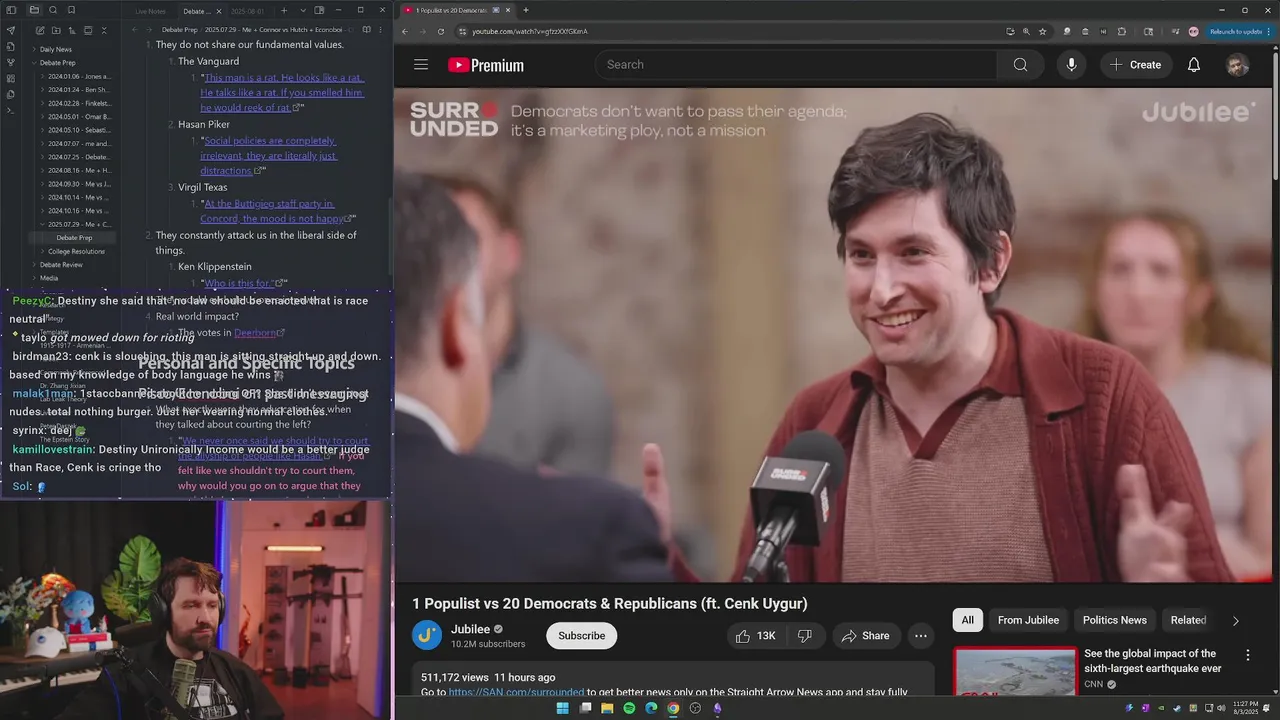This screenshot has height=720, width=1280.
Task: Add a new tab in Obsidian
Action: pyautogui.click(x=284, y=11)
